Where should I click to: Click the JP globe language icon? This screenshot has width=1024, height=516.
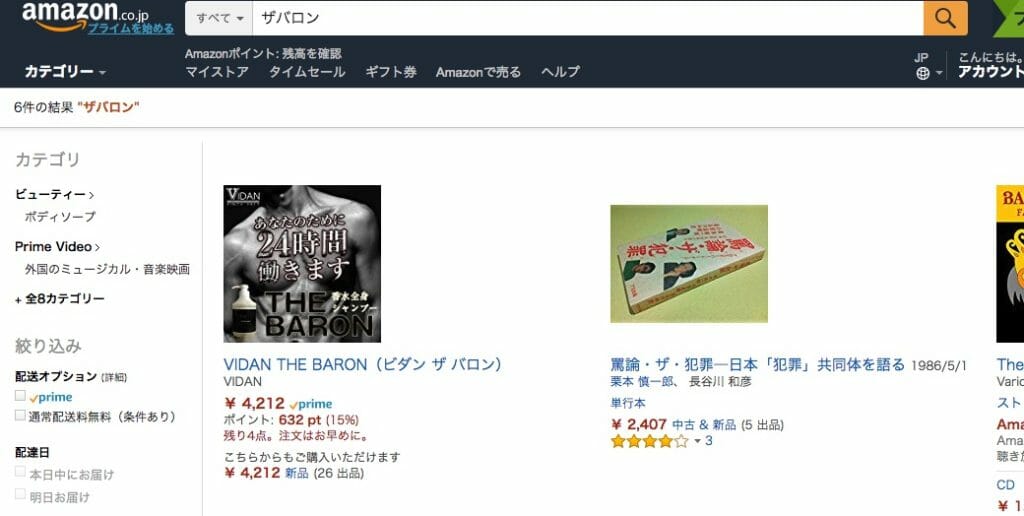tap(923, 73)
